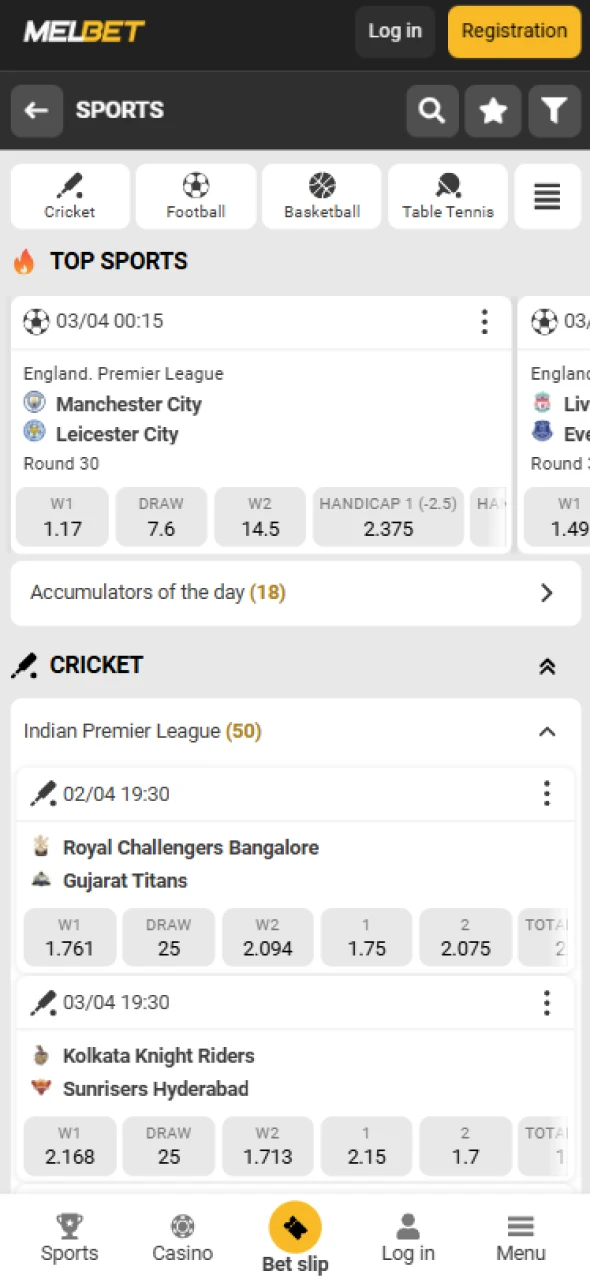This screenshot has width=590, height=1280.
Task: Open options menu for the Manchester City match
Action: coord(484,322)
